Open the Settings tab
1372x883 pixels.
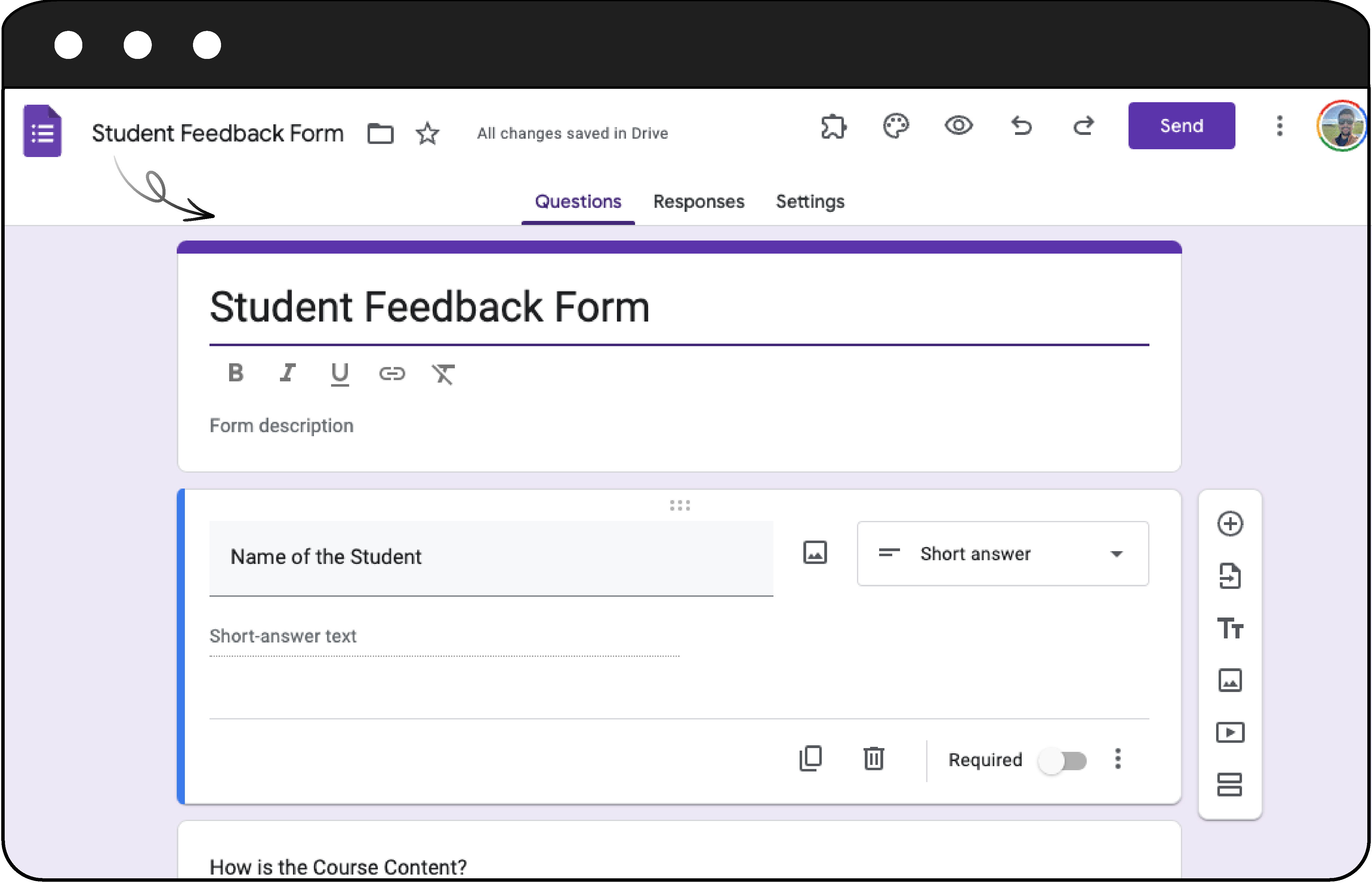809,202
